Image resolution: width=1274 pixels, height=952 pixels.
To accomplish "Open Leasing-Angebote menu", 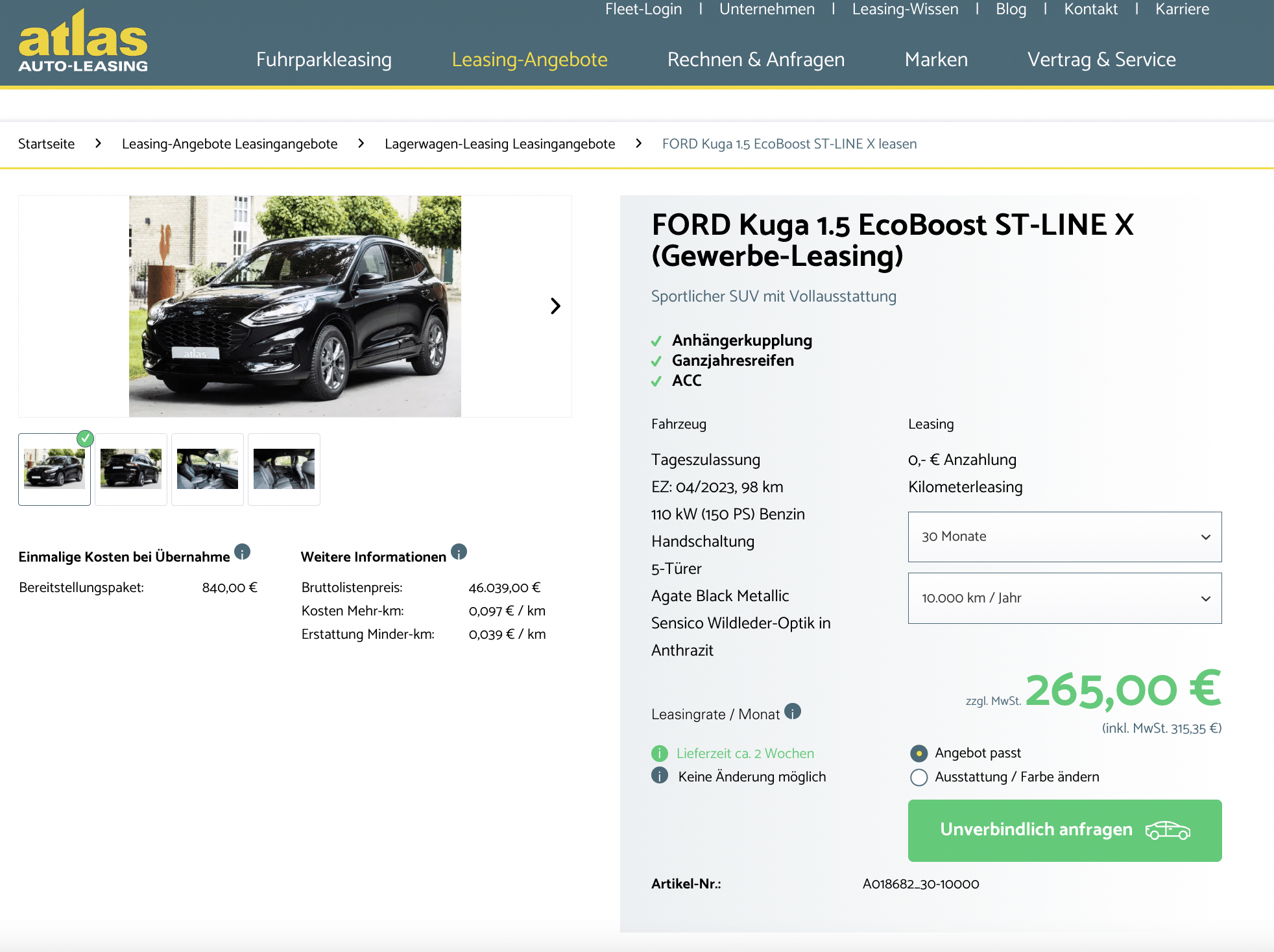I will tap(530, 60).
